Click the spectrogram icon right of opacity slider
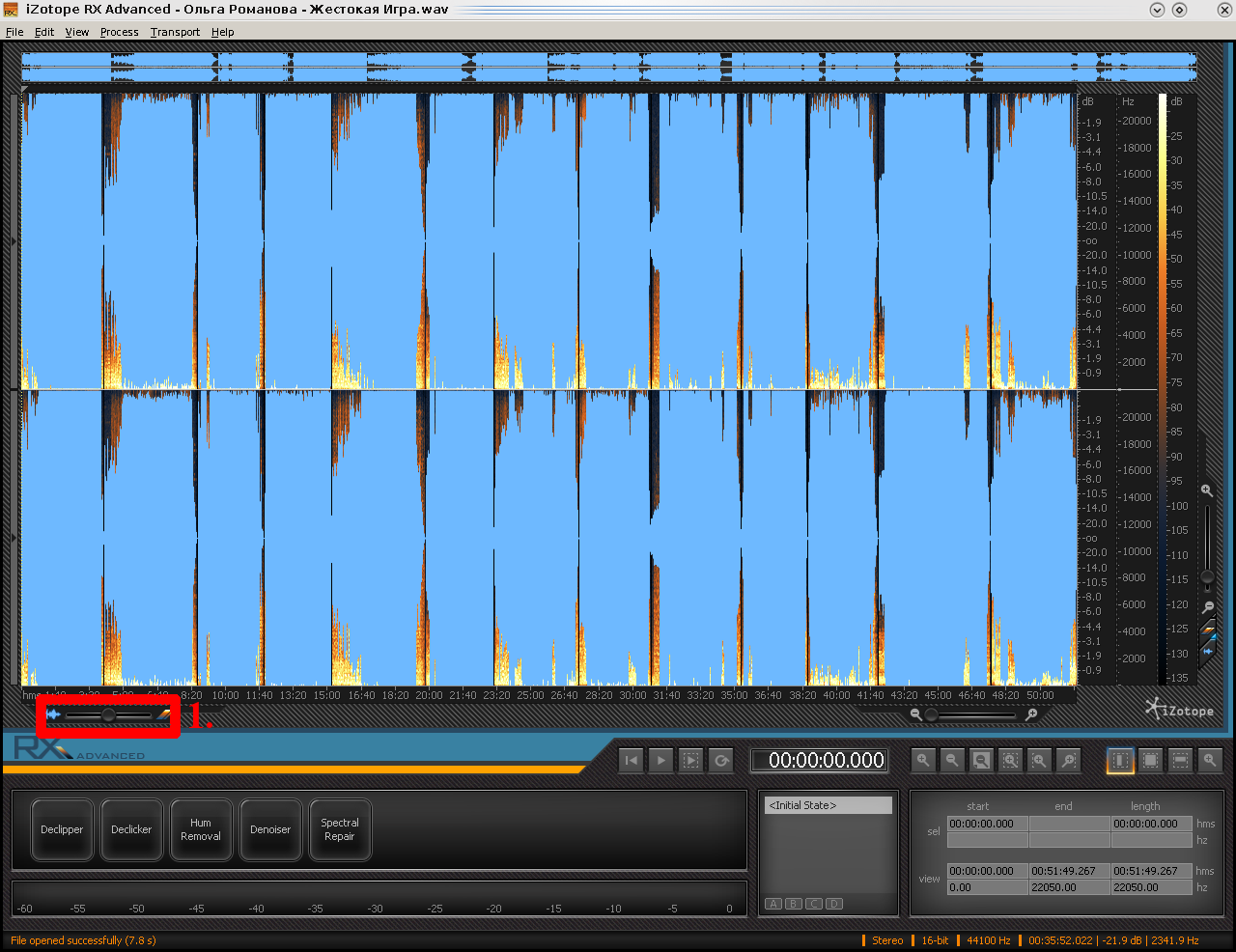 163,714
